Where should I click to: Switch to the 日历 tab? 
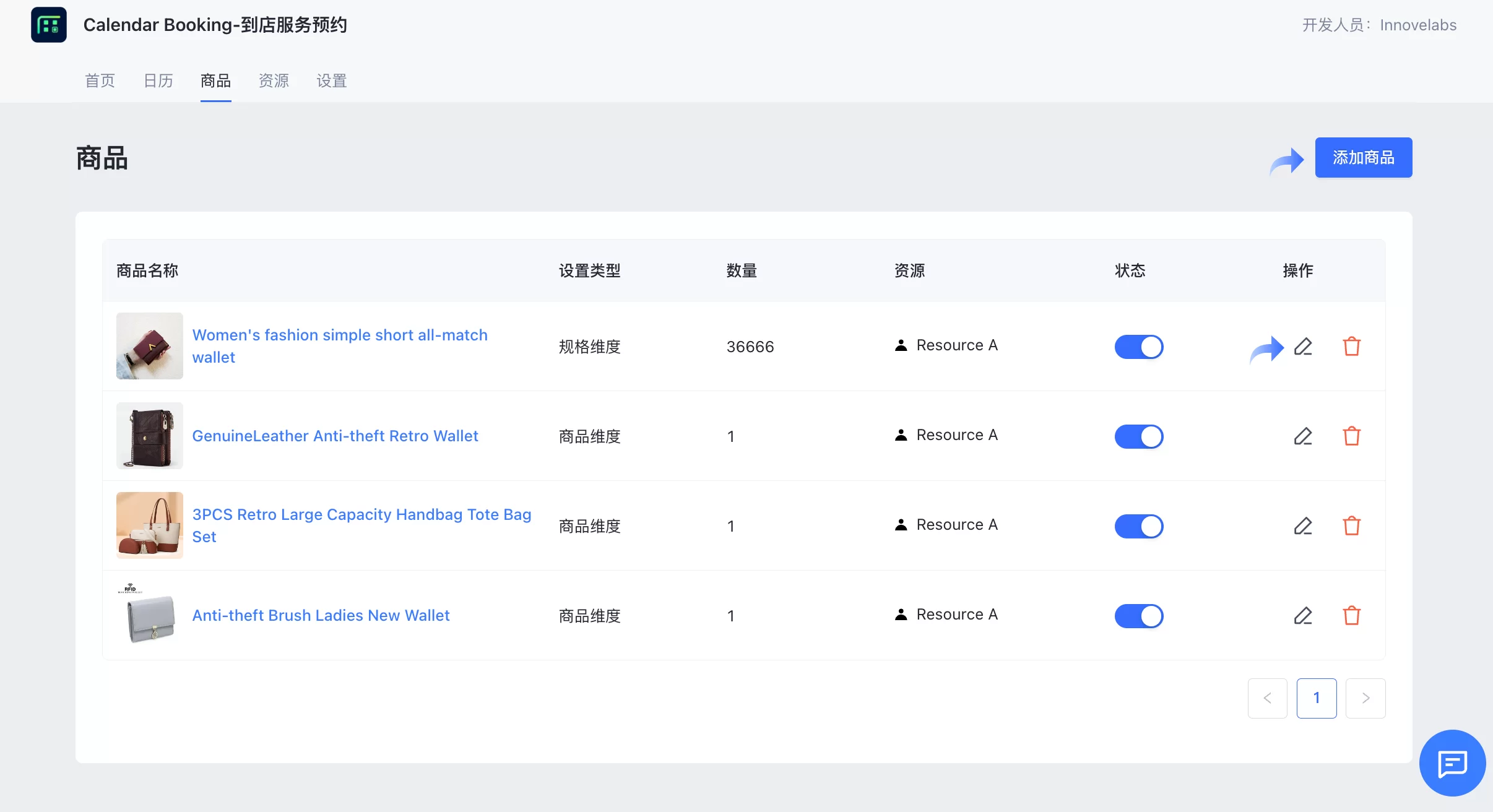click(158, 80)
